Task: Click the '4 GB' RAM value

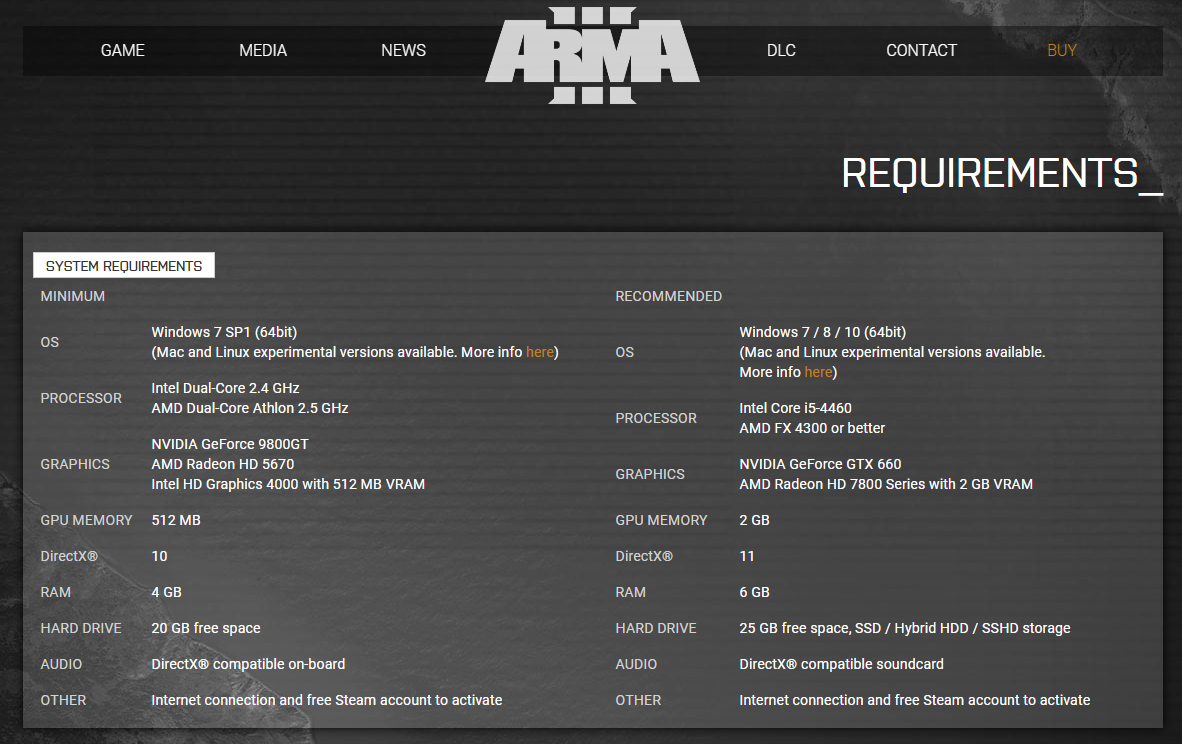Action: 166,592
